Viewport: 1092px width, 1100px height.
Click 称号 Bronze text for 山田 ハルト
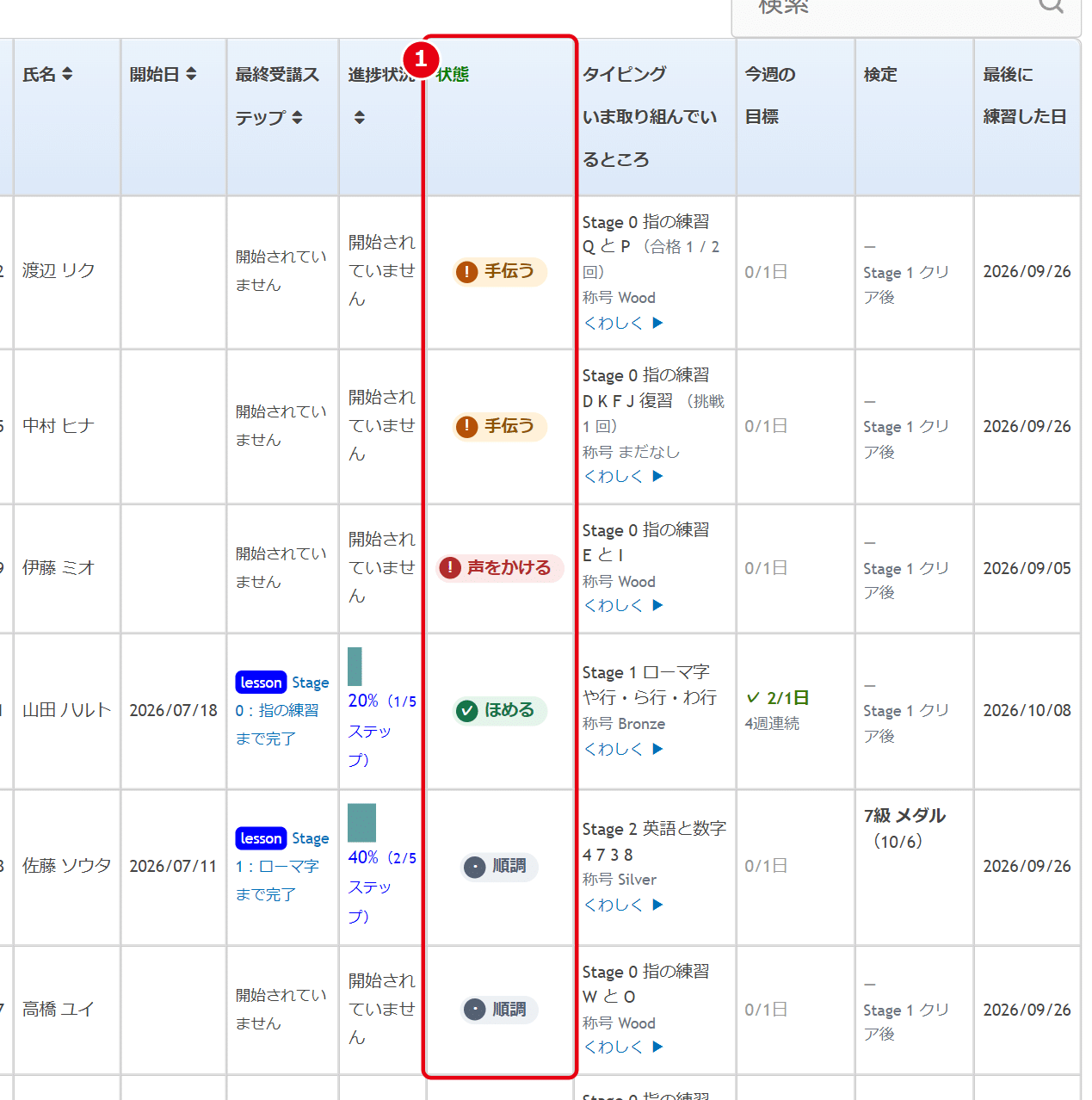coord(624,724)
